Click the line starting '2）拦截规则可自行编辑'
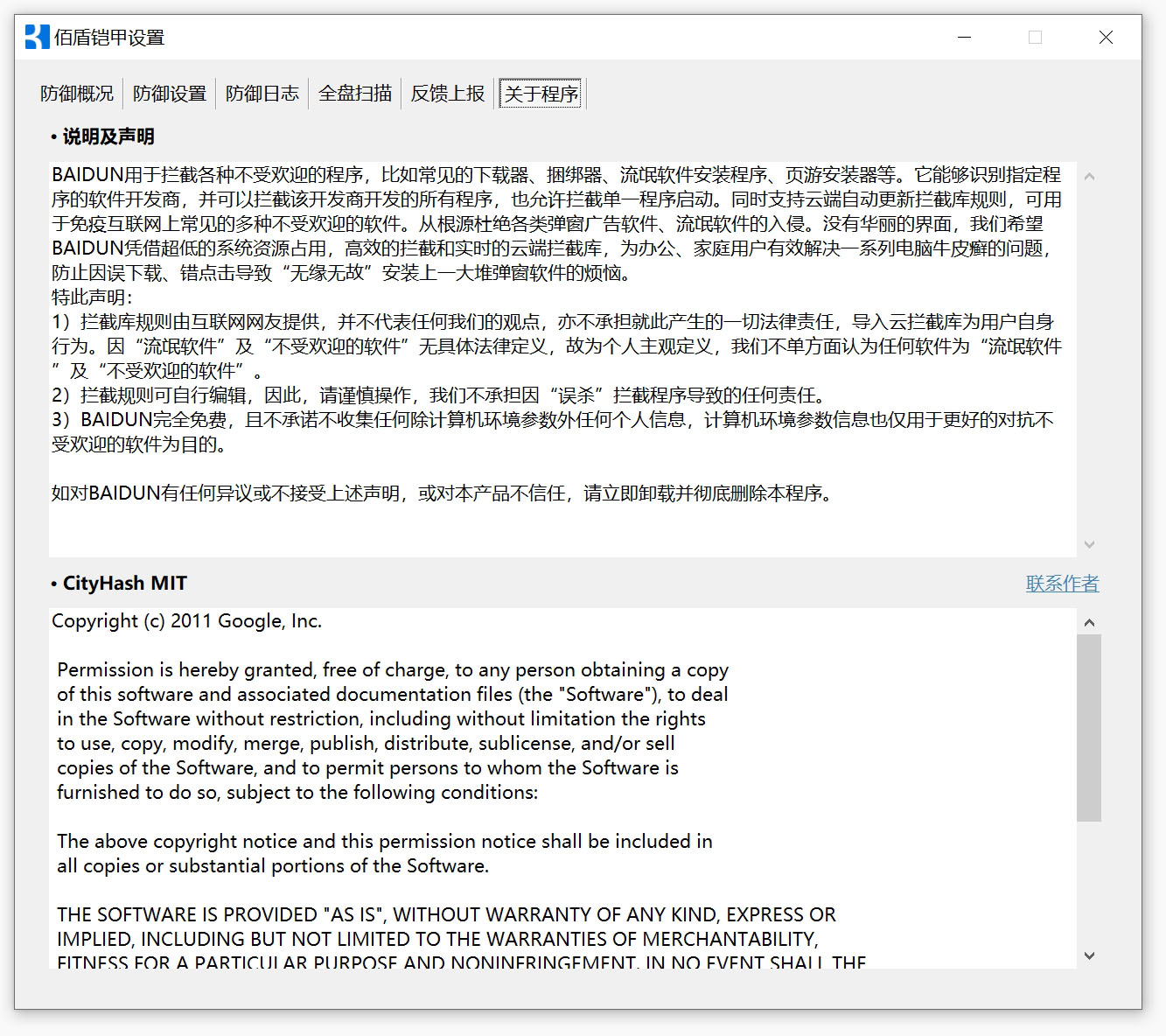Screen dimensions: 1166x1036 tap(441, 395)
